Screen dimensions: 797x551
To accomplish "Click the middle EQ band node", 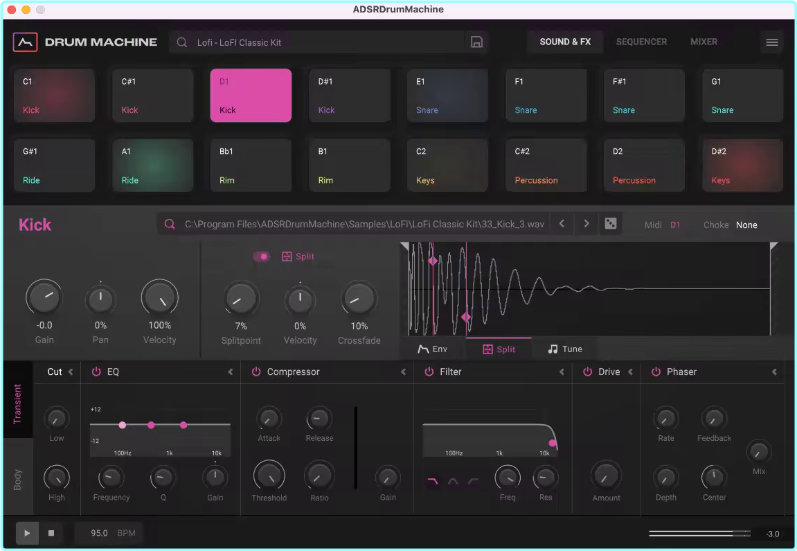I will pyautogui.click(x=151, y=425).
